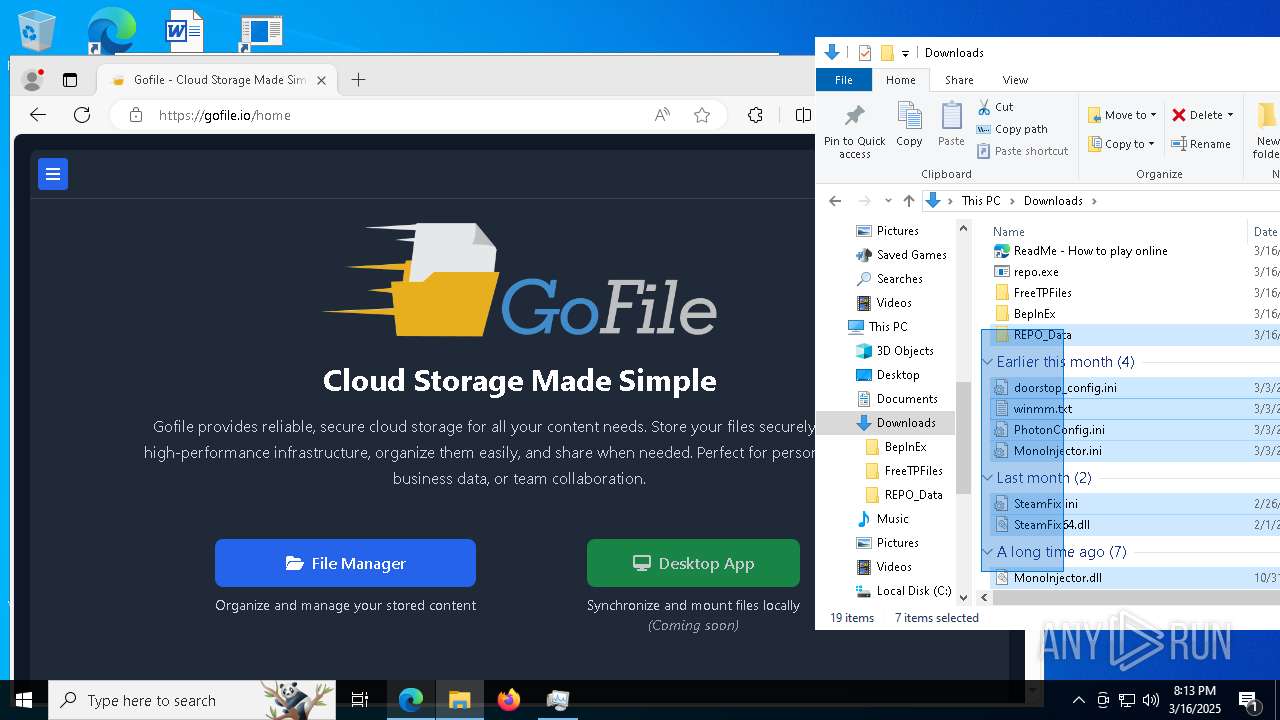Screen dimensions: 1280x720
Task: Toggle Edge split screen icon
Action: coord(803,115)
